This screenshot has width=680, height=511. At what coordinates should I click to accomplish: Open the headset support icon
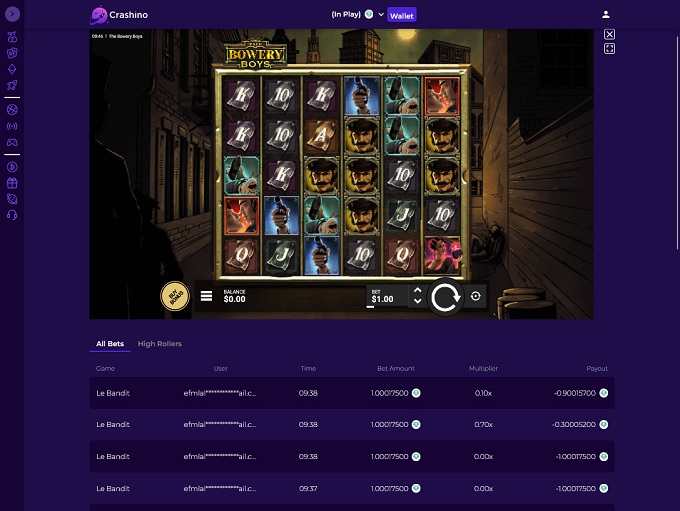[12, 215]
